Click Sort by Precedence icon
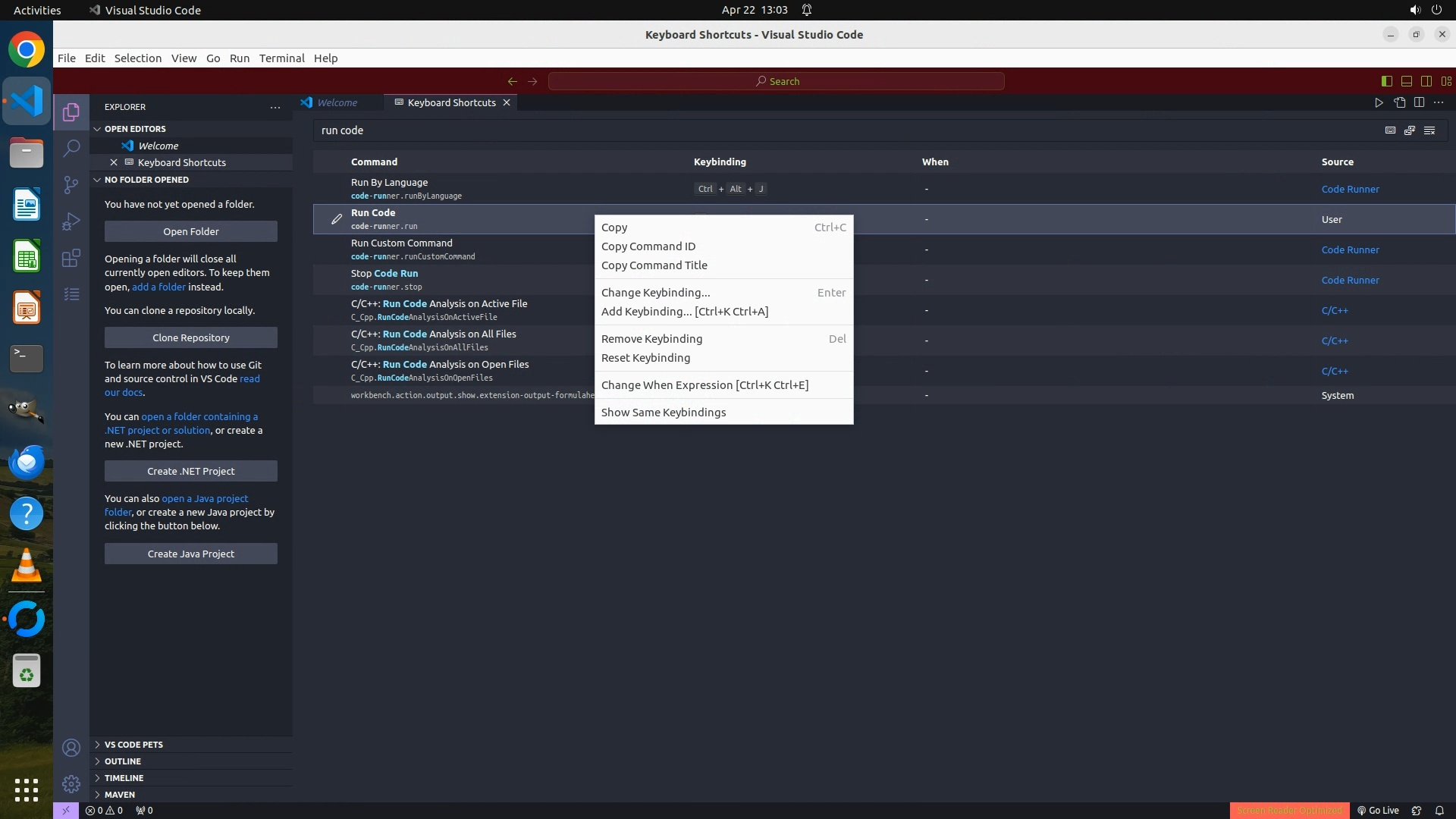 click(1410, 130)
